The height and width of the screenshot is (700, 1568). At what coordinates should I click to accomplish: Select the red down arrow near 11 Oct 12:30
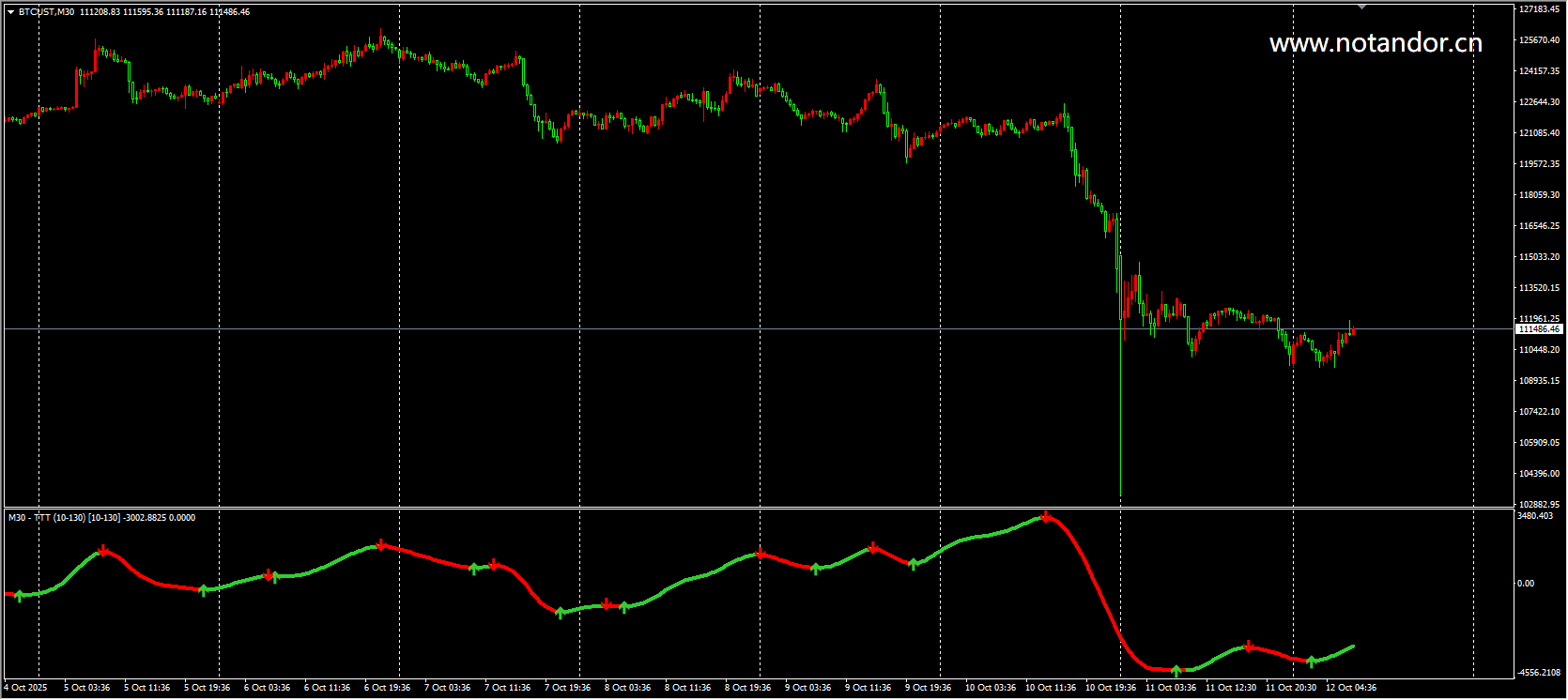1249,646
